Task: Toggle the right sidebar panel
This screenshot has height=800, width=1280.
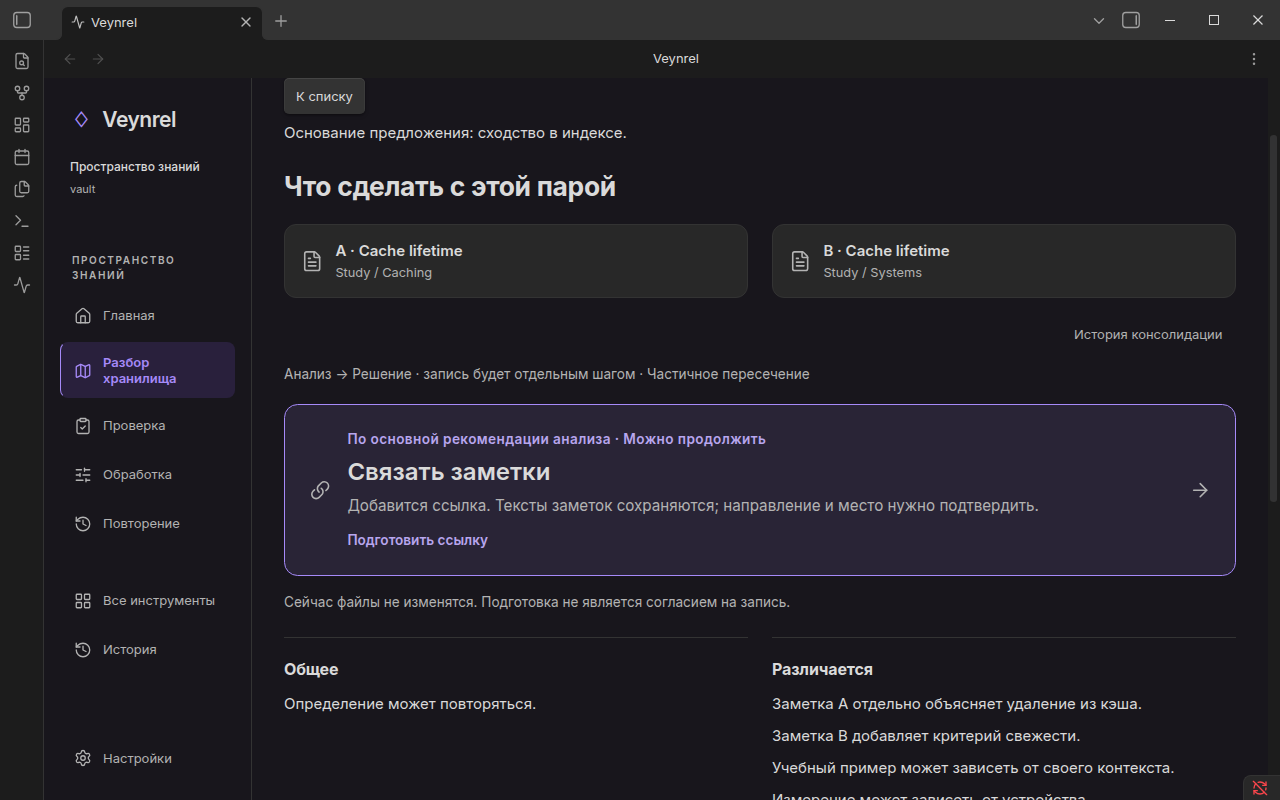Action: tap(1131, 20)
